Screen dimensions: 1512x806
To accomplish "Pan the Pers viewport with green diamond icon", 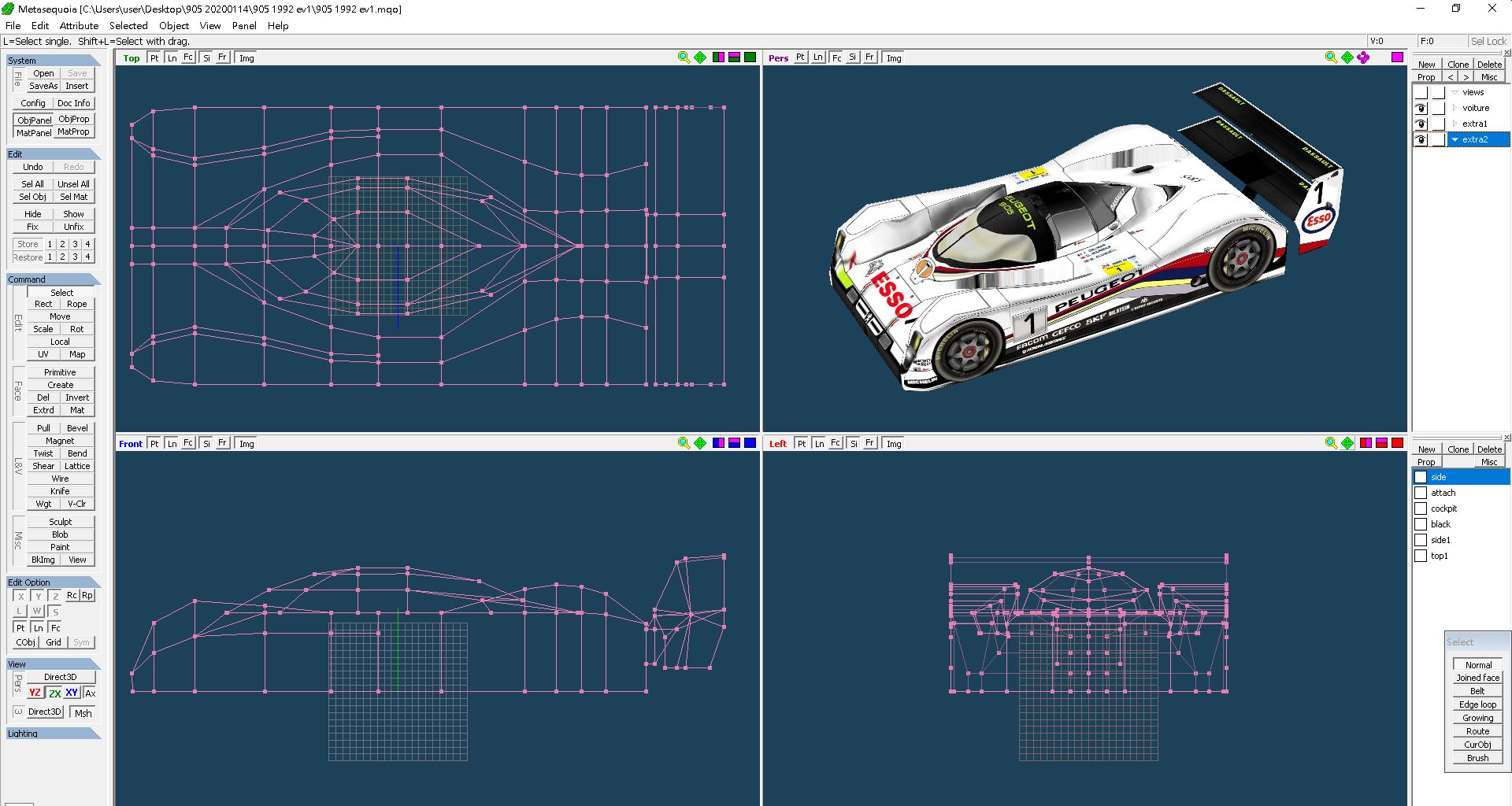I will point(1347,57).
